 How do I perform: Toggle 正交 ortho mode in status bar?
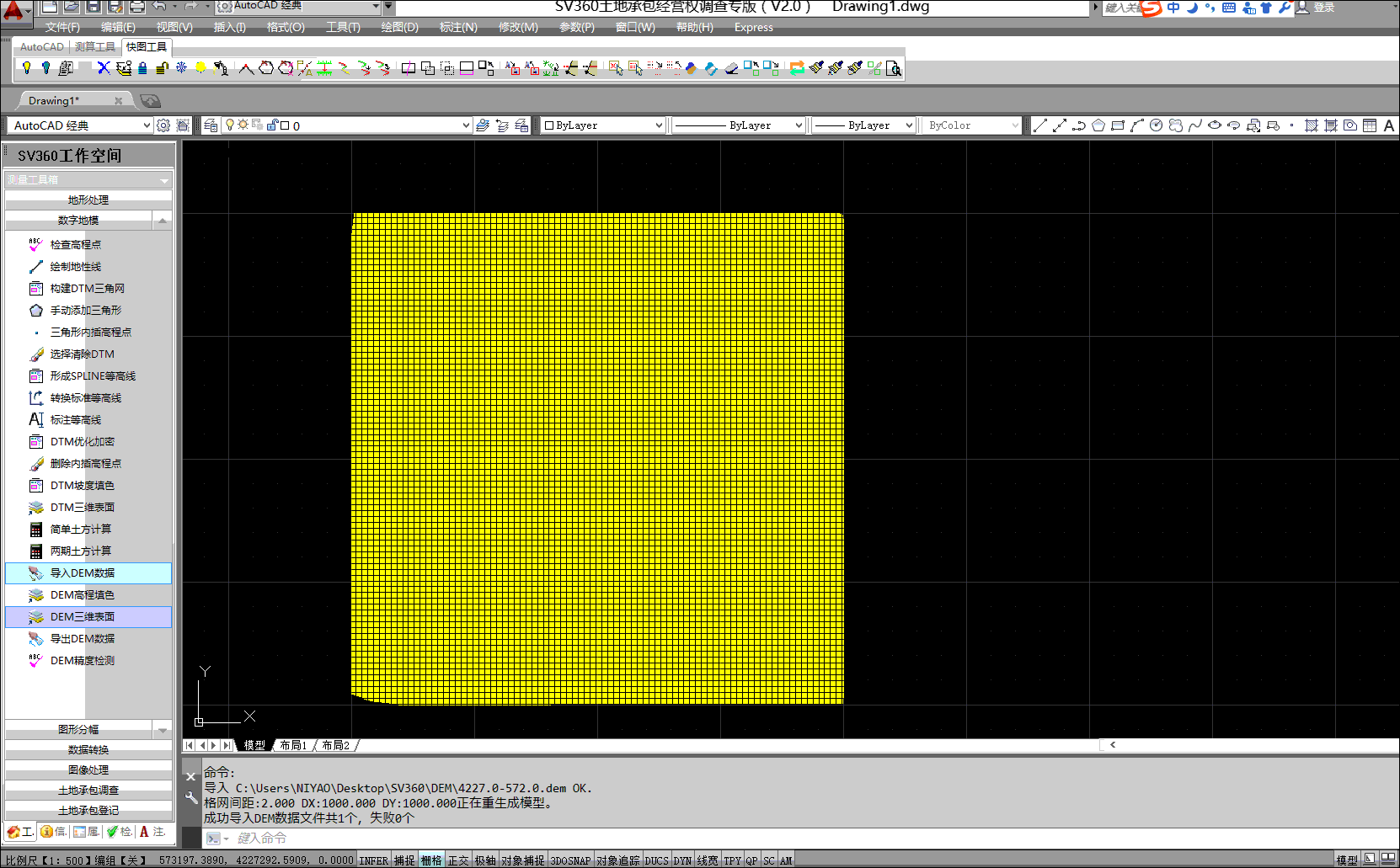point(458,860)
